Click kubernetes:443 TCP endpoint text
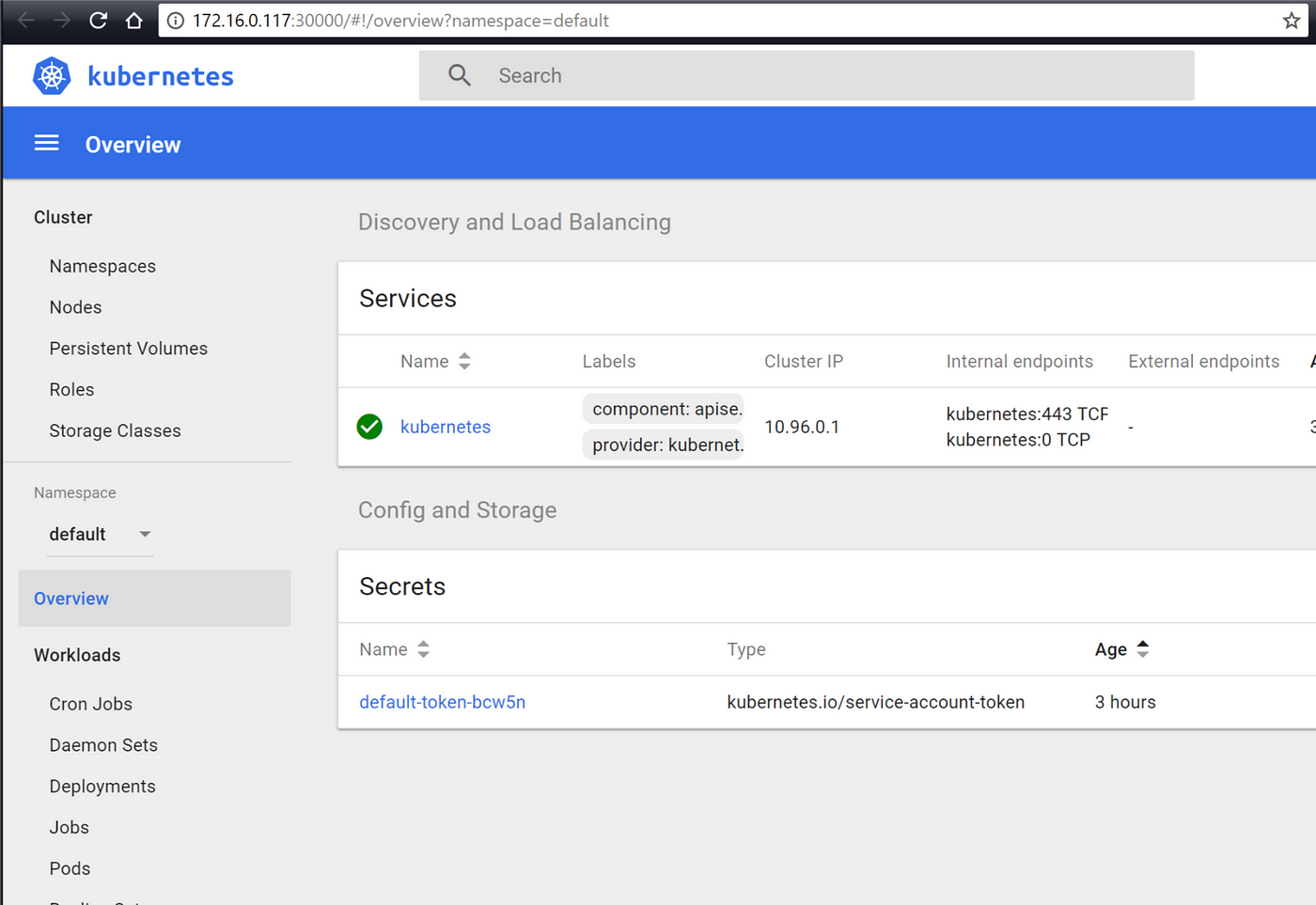Image resolution: width=1316 pixels, height=905 pixels. [1027, 414]
